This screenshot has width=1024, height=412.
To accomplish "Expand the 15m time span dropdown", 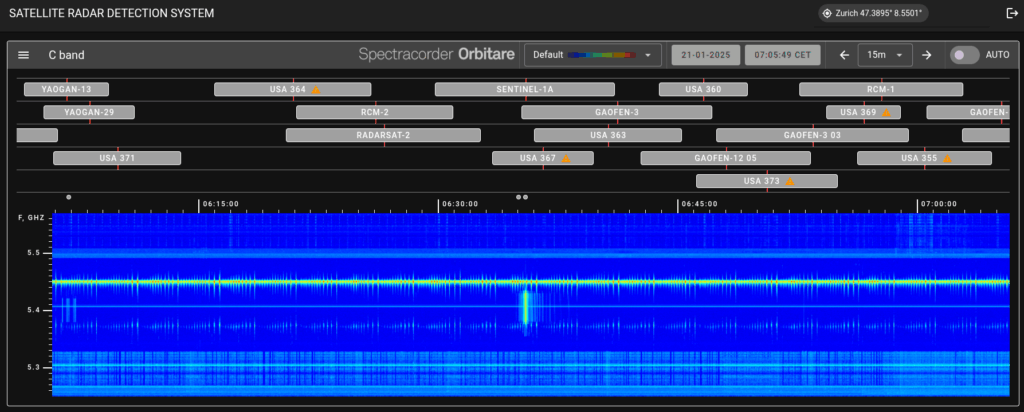I will pyautogui.click(x=885, y=55).
